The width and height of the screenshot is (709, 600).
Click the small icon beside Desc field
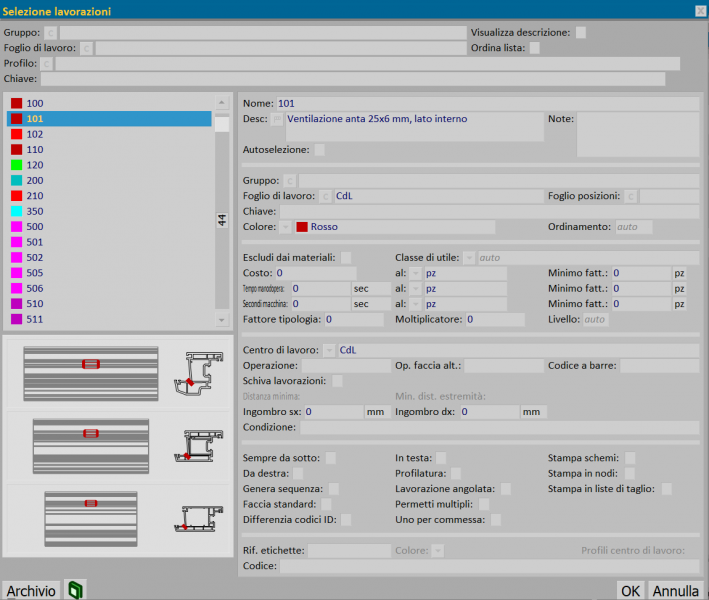pos(277,119)
